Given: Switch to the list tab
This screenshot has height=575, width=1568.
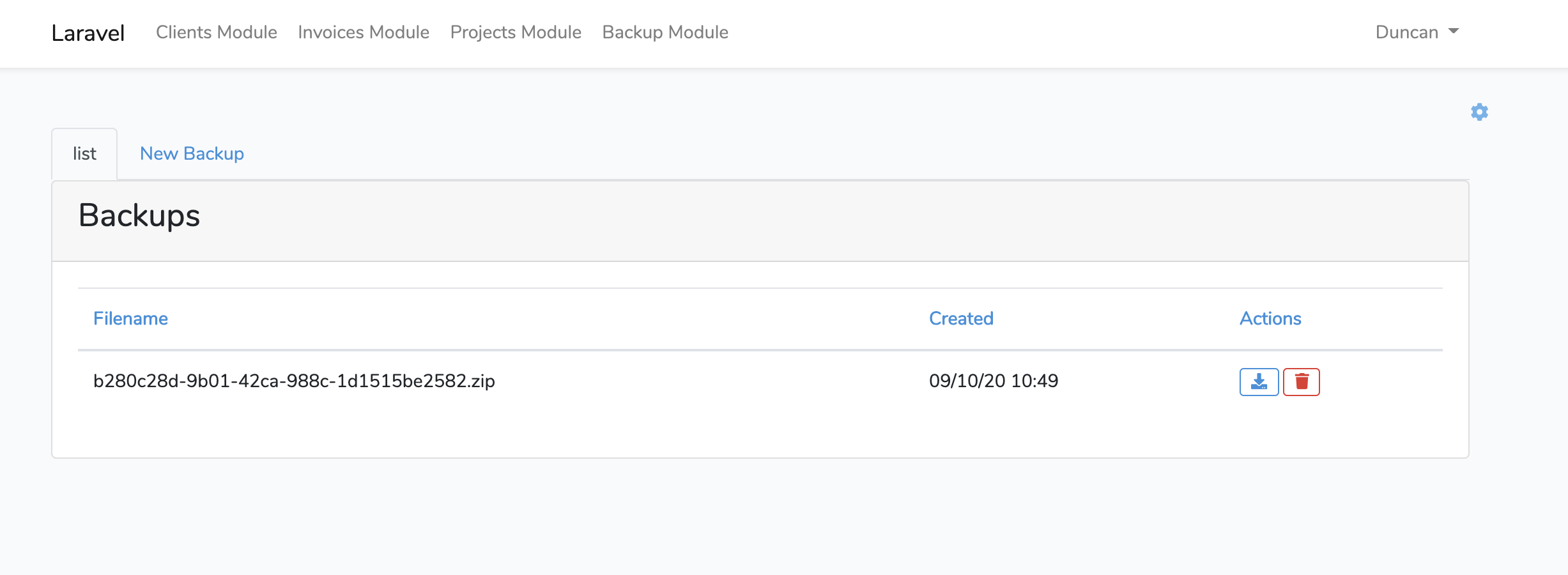Looking at the screenshot, I should tap(84, 154).
